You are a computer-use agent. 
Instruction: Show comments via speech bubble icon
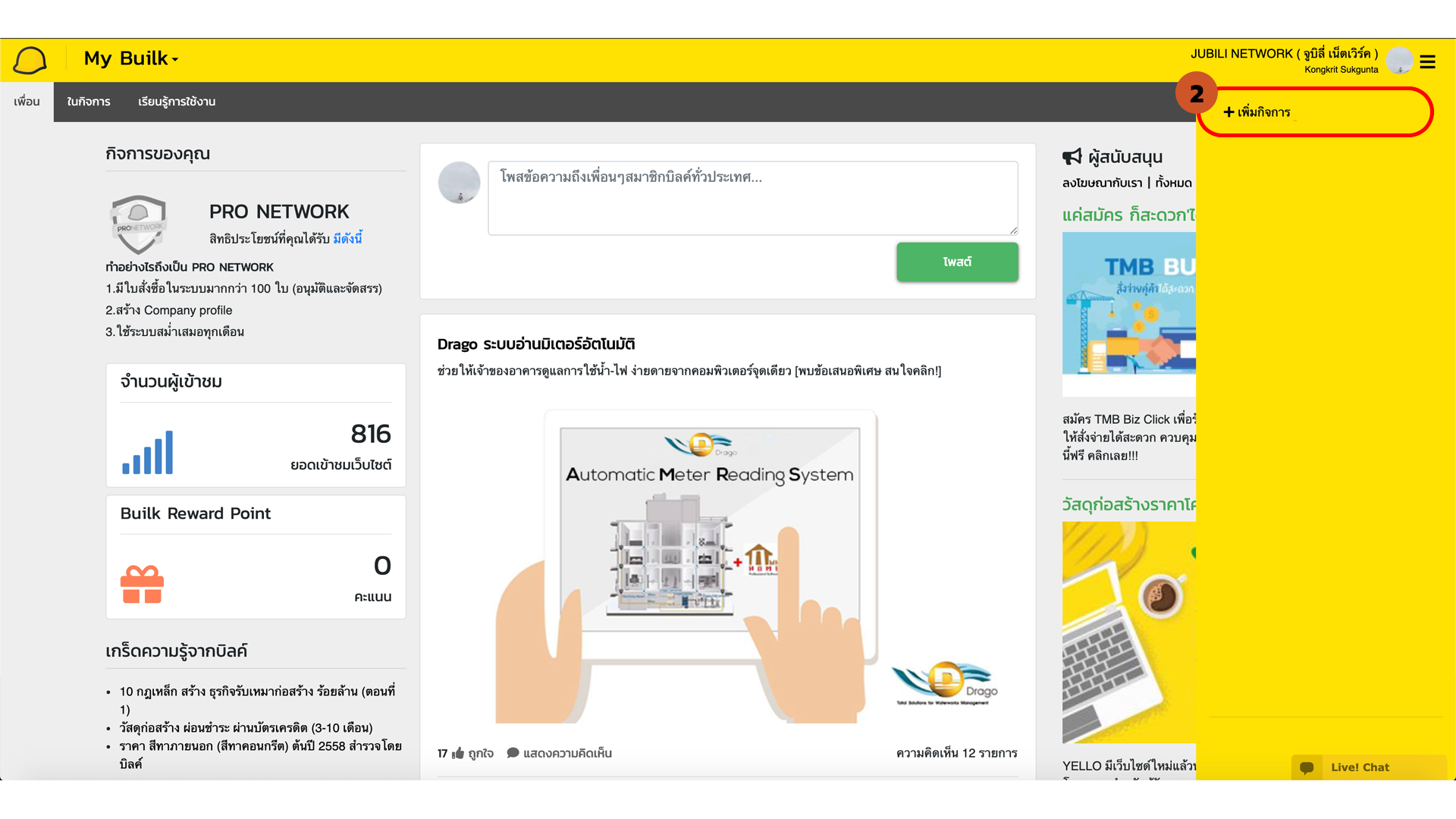pyautogui.click(x=513, y=753)
